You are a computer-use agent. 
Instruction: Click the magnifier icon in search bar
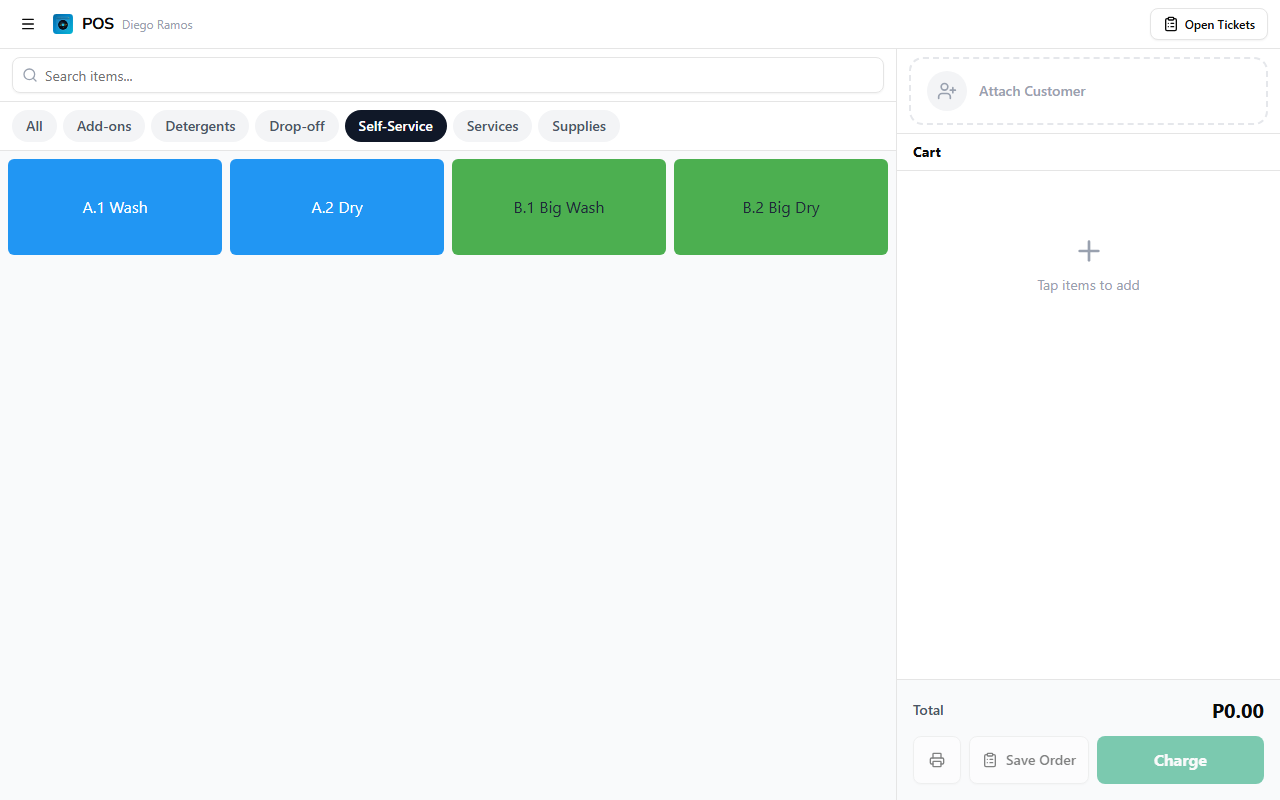coord(30,76)
